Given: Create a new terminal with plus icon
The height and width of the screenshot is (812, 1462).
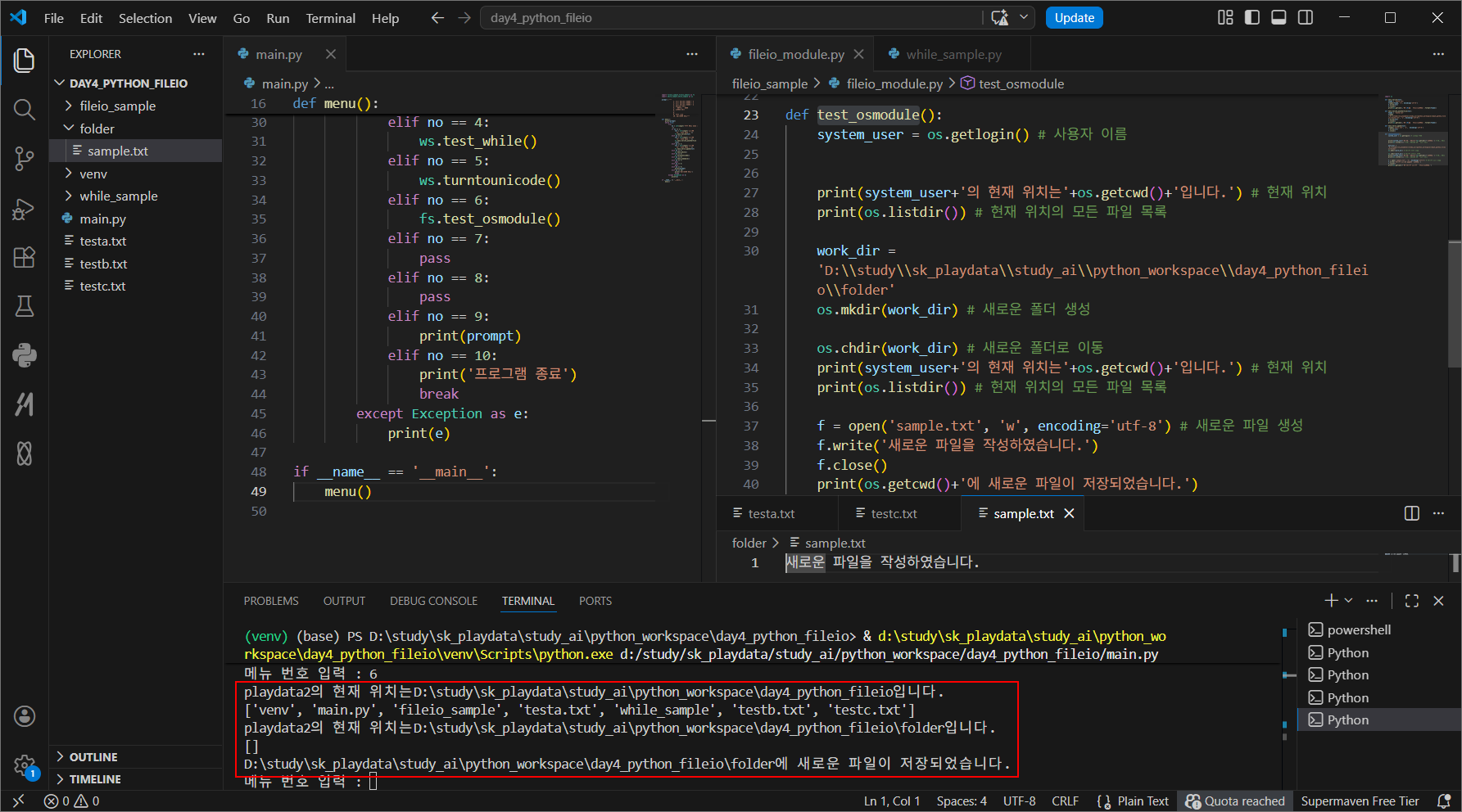Looking at the screenshot, I should [1331, 601].
